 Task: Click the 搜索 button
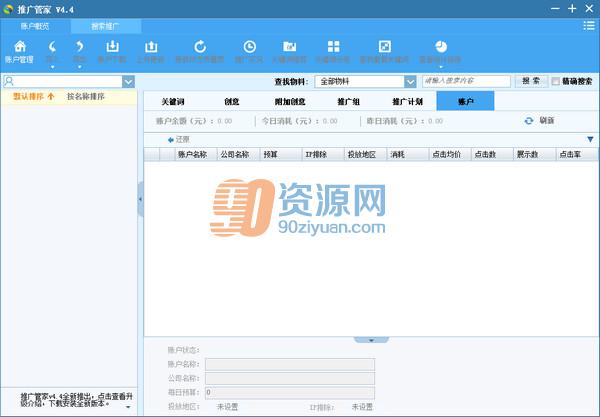click(531, 81)
